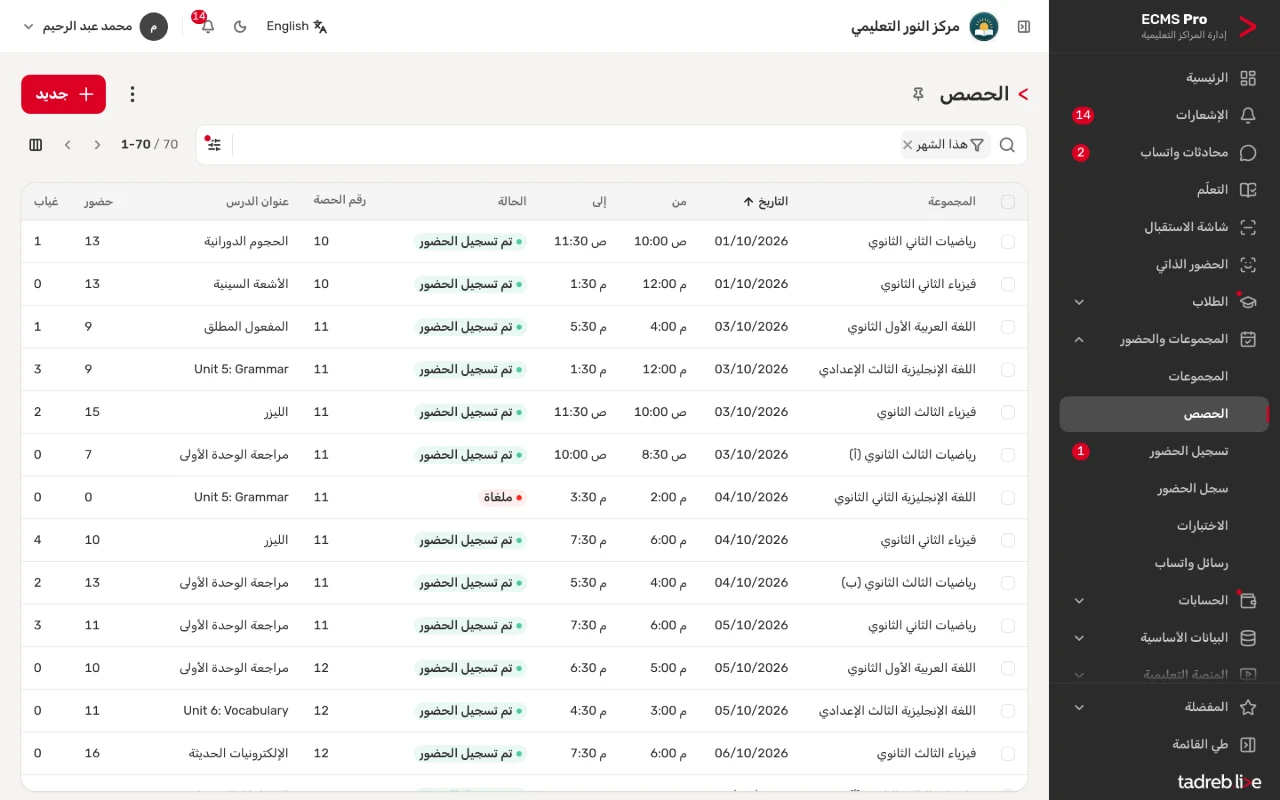Screen dimensions: 1280x800
Task: Select checkbox for the cancelled ملغاة row
Action: [1007, 498]
